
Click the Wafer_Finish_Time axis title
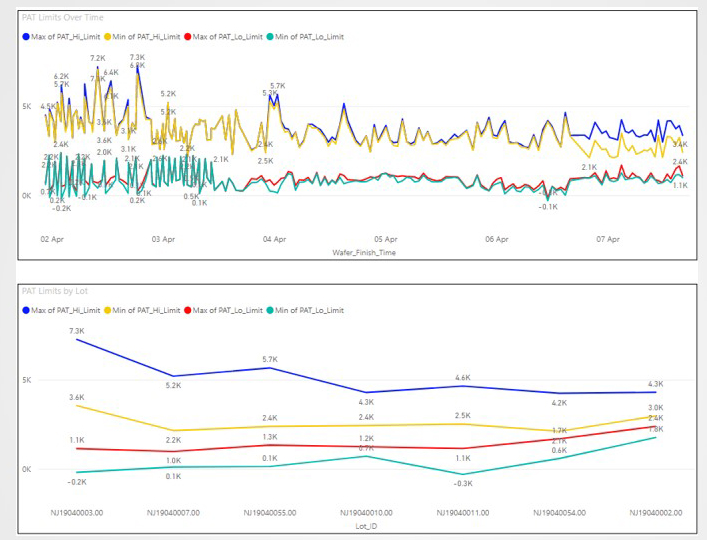(x=365, y=253)
